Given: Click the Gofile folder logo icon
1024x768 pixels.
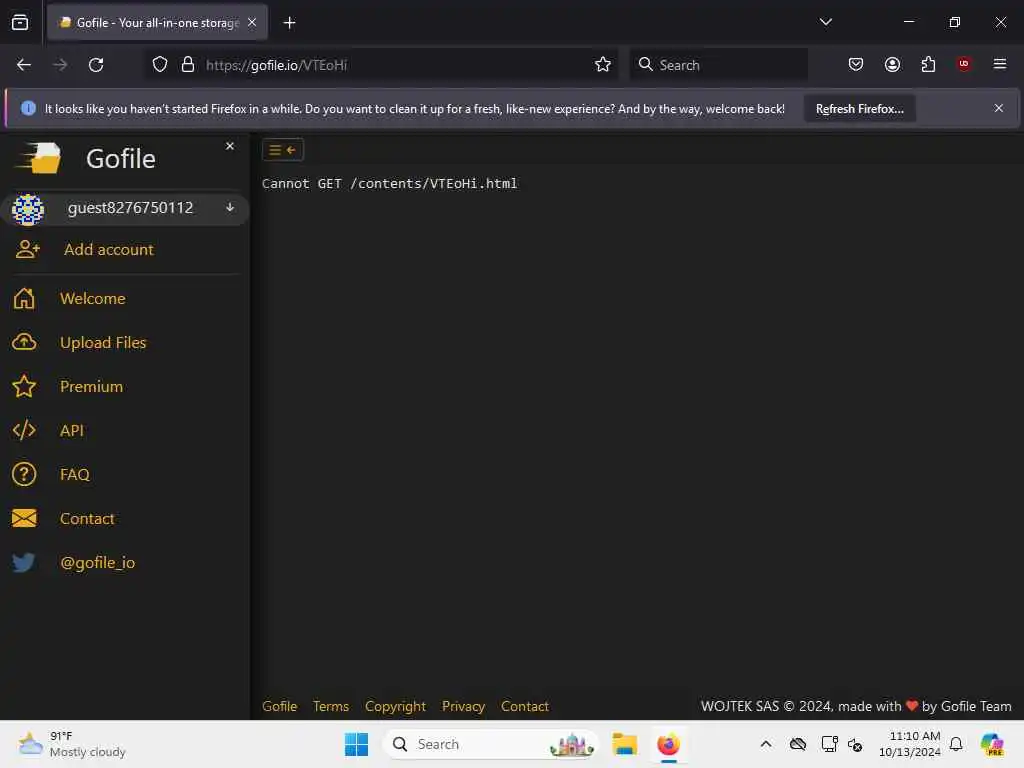Looking at the screenshot, I should pyautogui.click(x=39, y=158).
